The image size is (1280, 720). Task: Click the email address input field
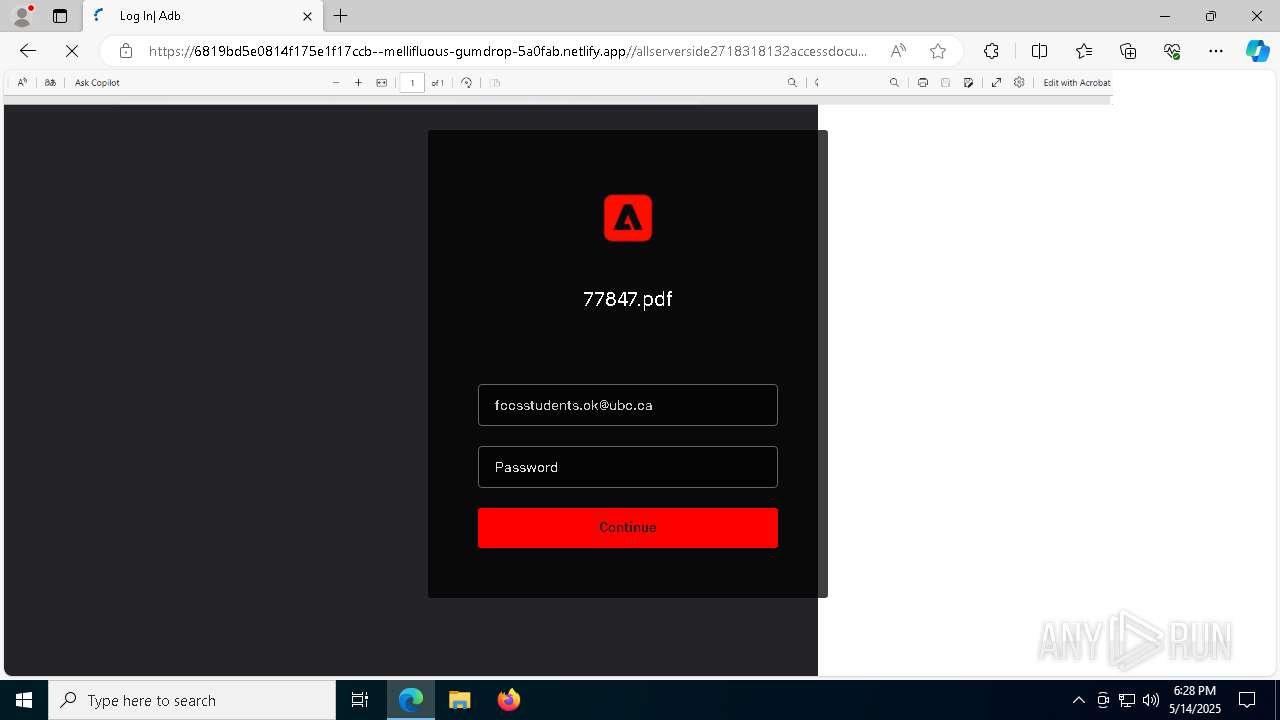coord(628,405)
